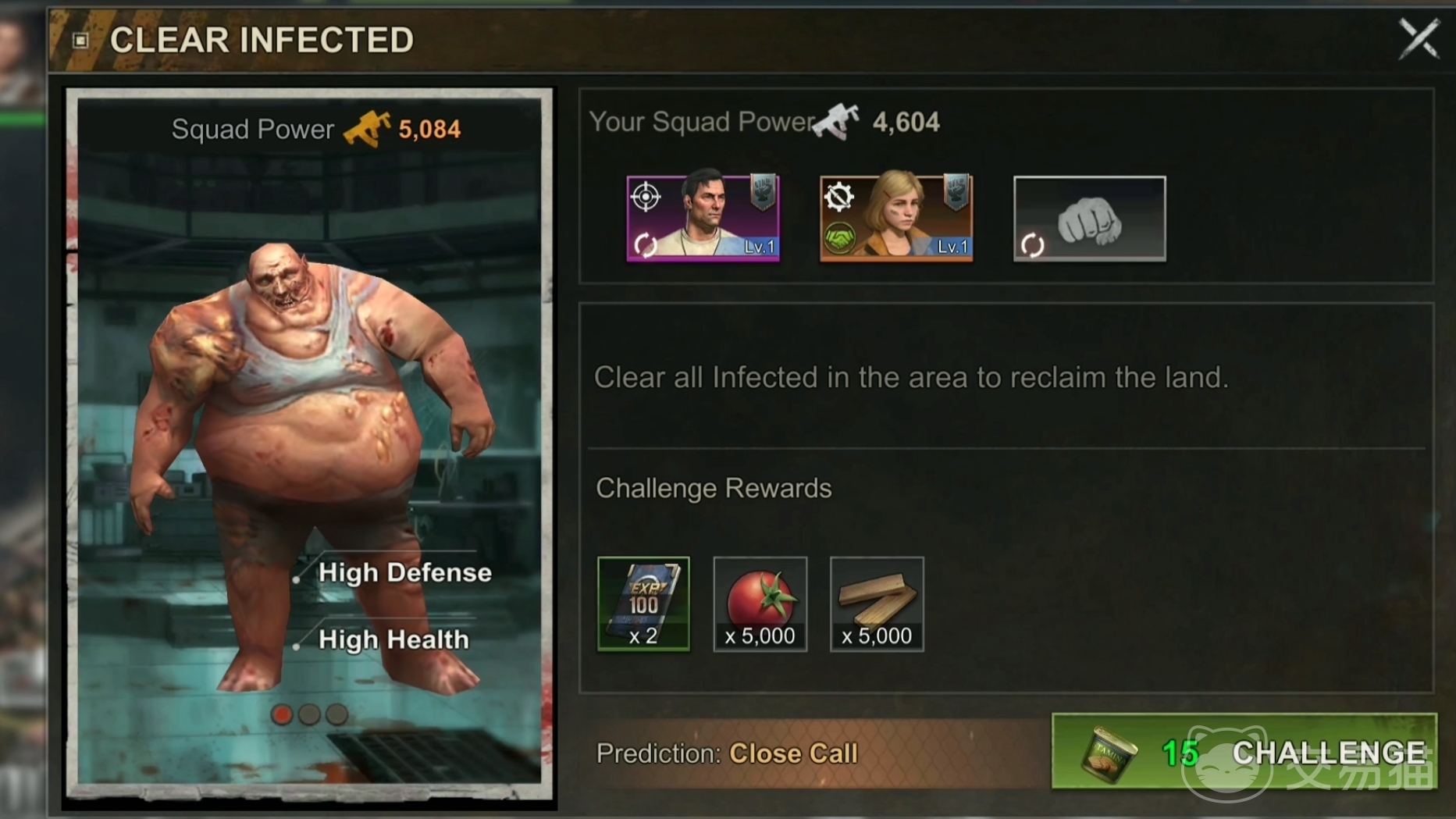Click the orange gun icon by enemy Squad Power
The width and height of the screenshot is (1456, 819).
pyautogui.click(x=366, y=129)
